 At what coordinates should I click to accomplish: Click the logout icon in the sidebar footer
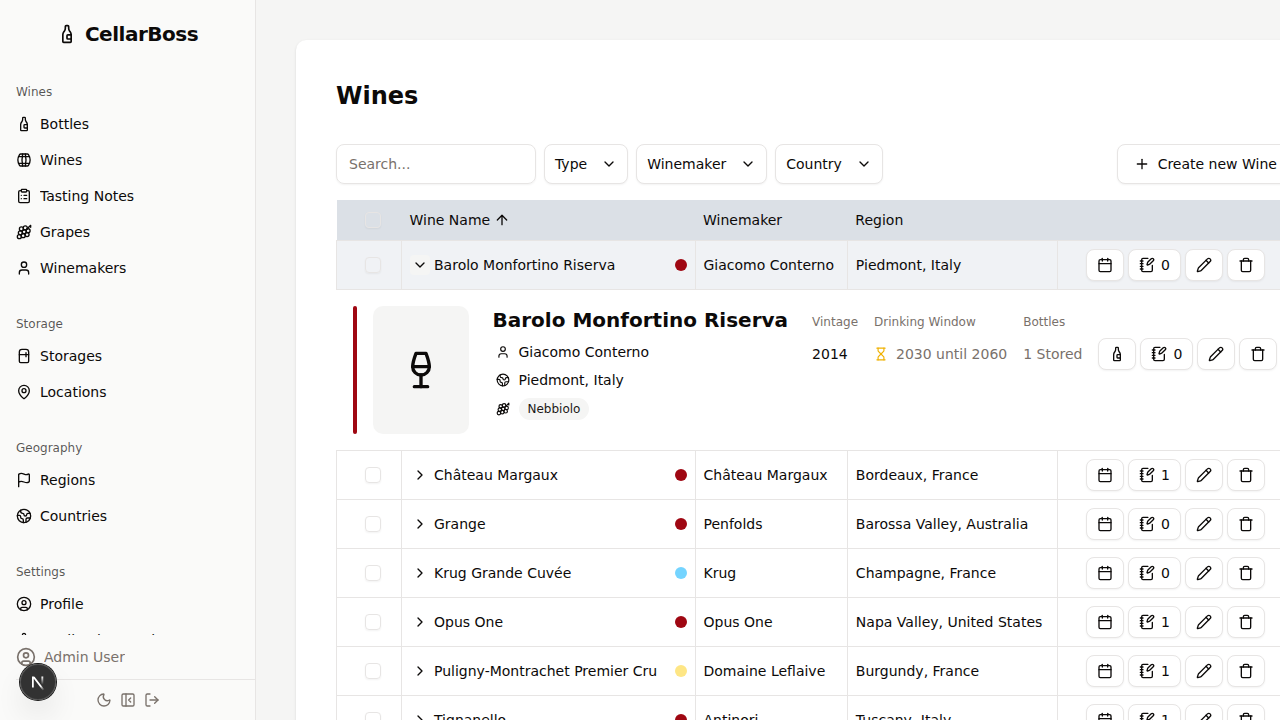pos(152,700)
